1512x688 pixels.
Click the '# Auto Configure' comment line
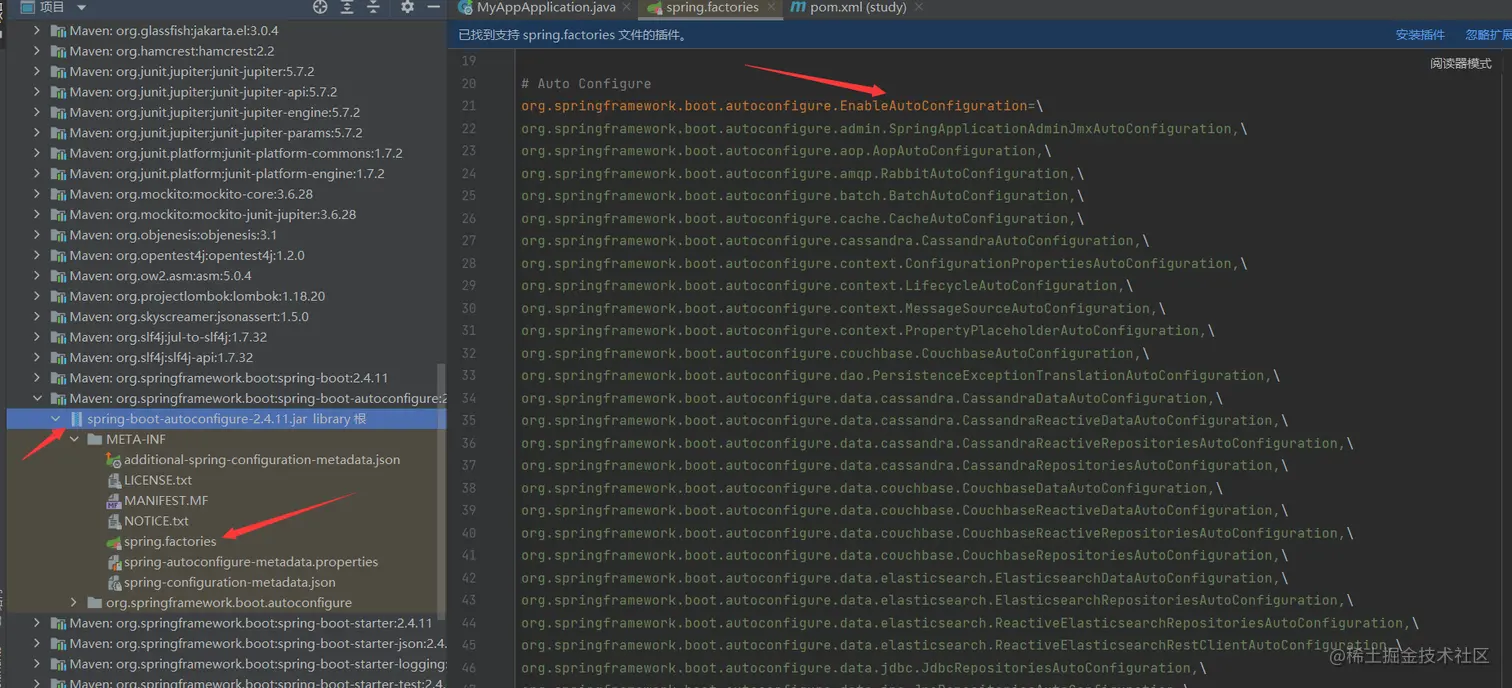586,84
